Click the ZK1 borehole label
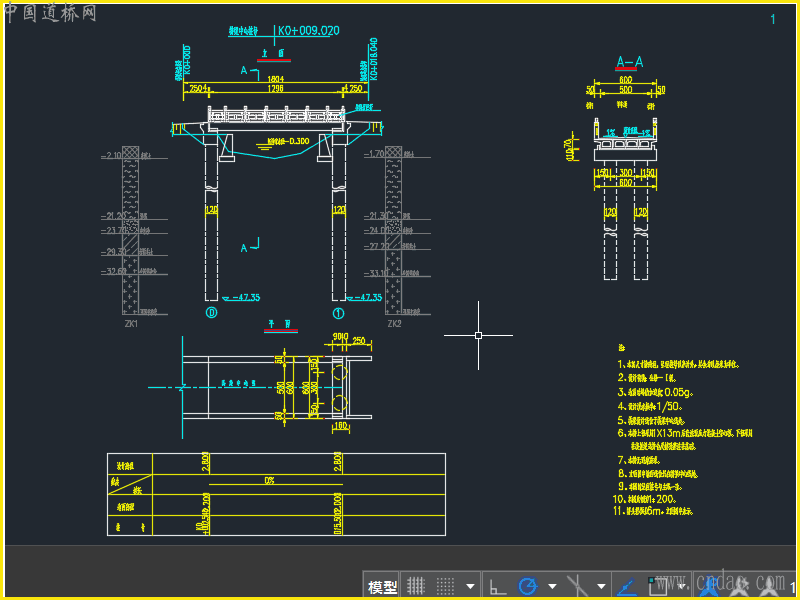Screen dimensions: 800x600 [x=131, y=323]
